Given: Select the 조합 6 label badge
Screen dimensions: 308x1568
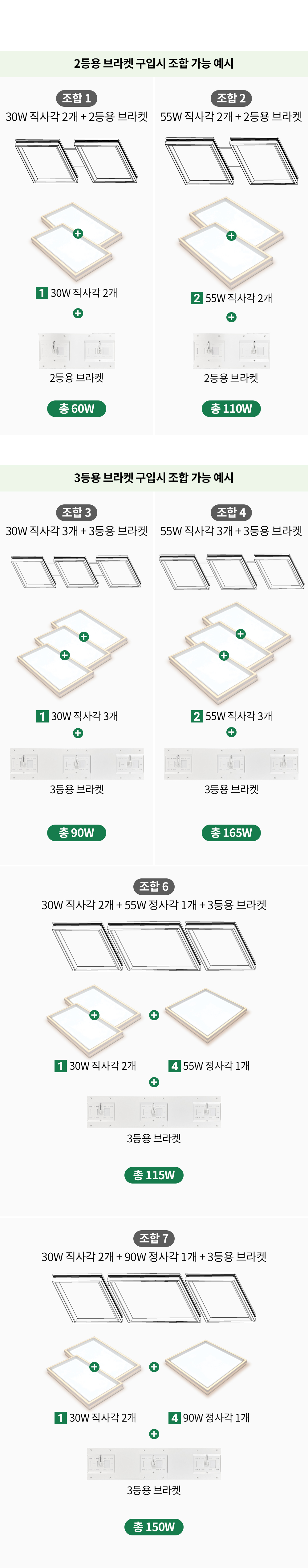Looking at the screenshot, I should 154,886.
